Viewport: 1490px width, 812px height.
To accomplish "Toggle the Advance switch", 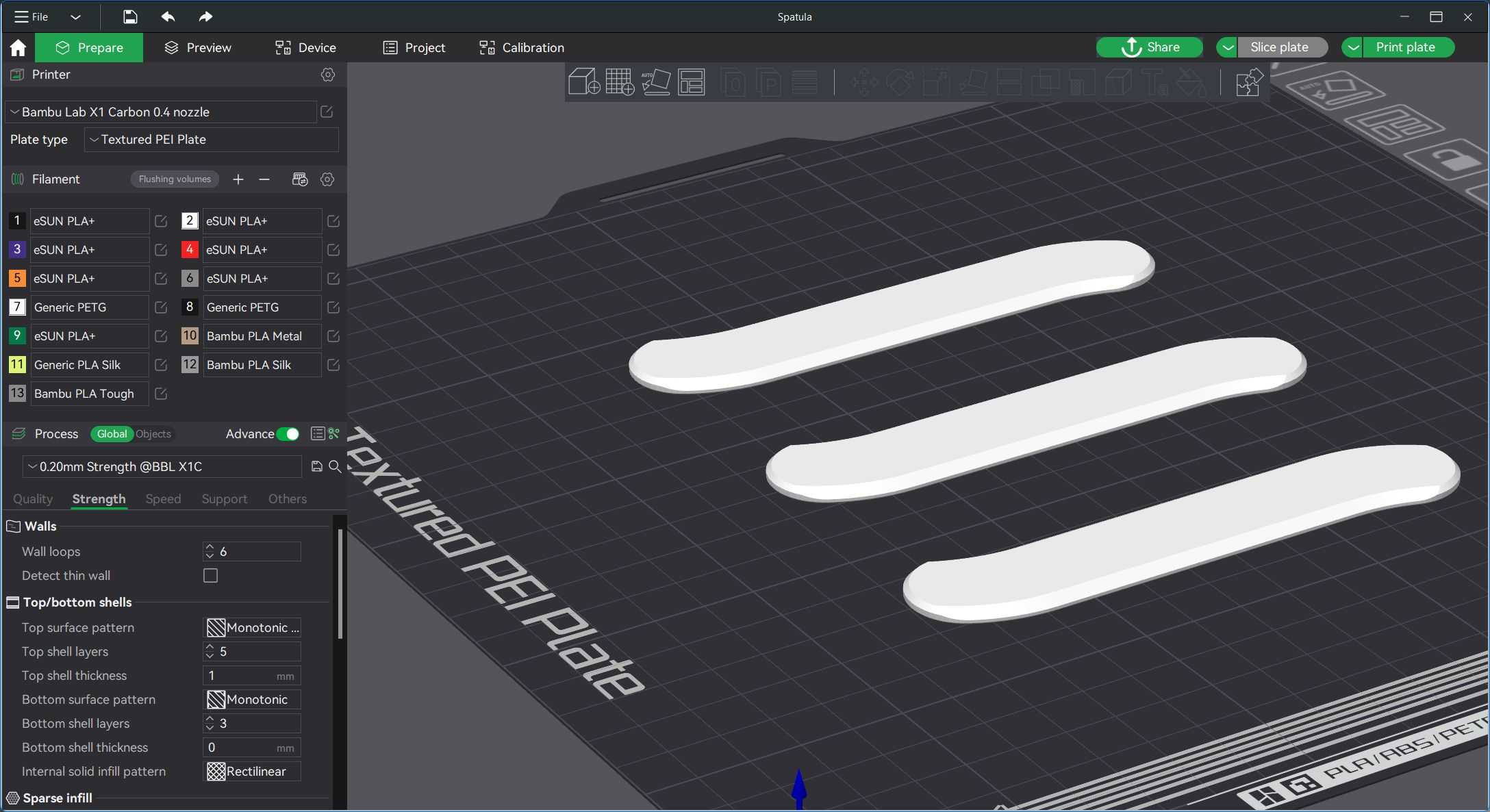I will tap(288, 434).
